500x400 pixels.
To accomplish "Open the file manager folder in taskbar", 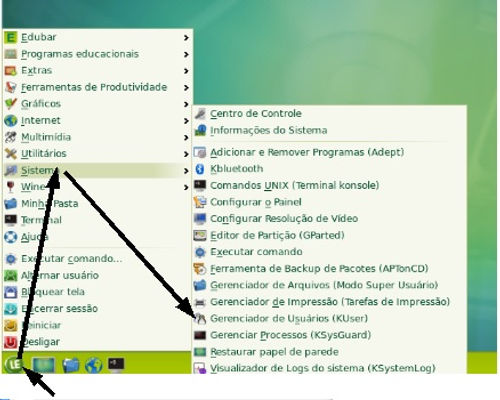I will [x=71, y=365].
